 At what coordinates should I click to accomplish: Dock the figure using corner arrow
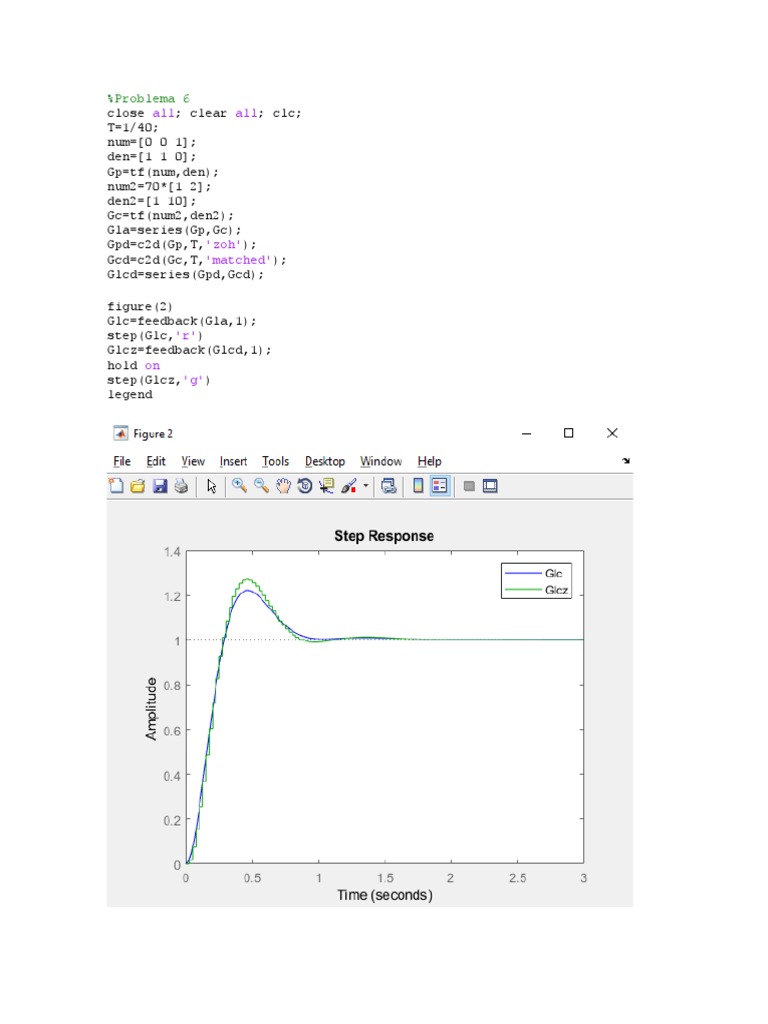[626, 461]
